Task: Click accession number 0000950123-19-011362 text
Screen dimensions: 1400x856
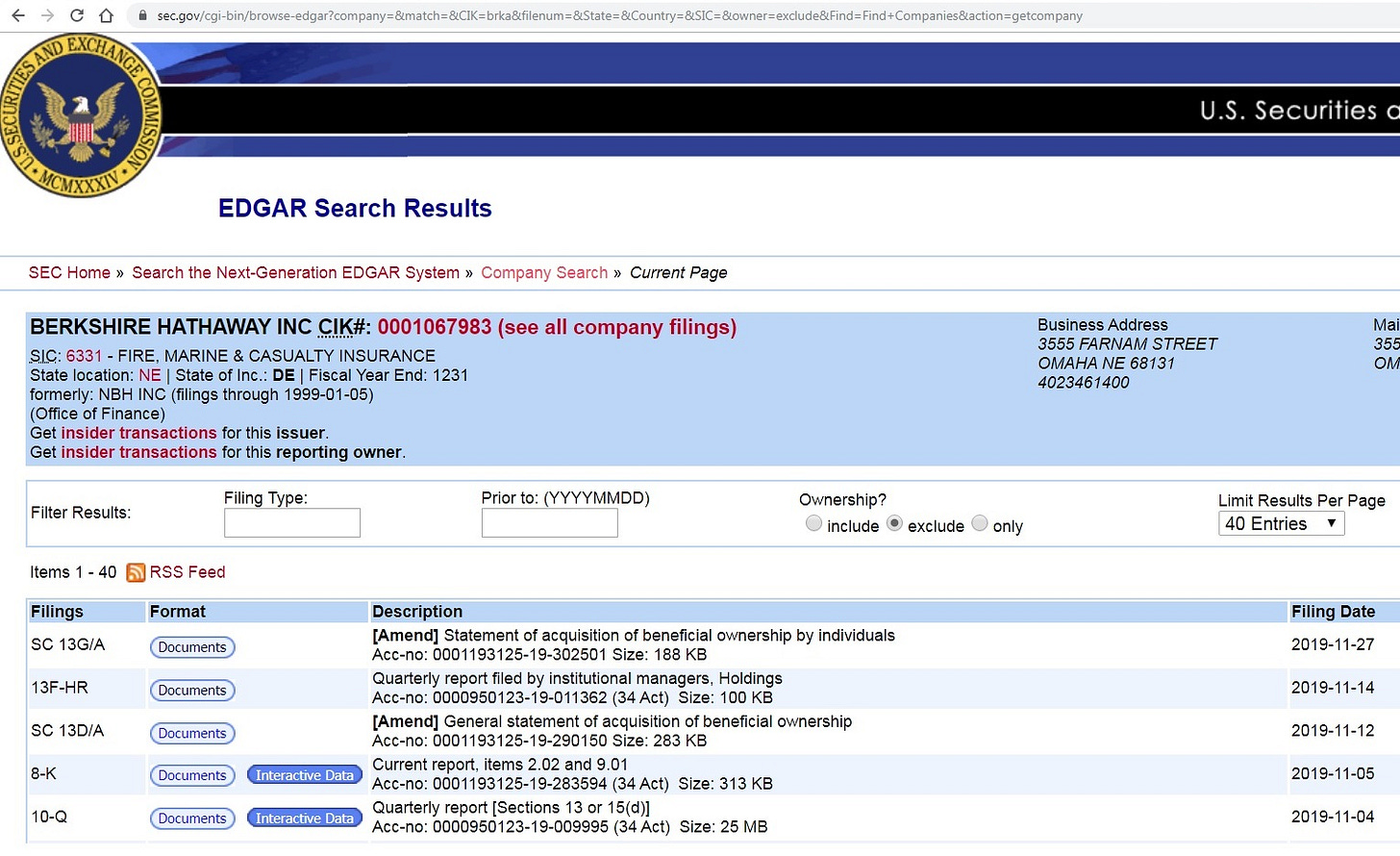Action: pyautogui.click(x=519, y=698)
